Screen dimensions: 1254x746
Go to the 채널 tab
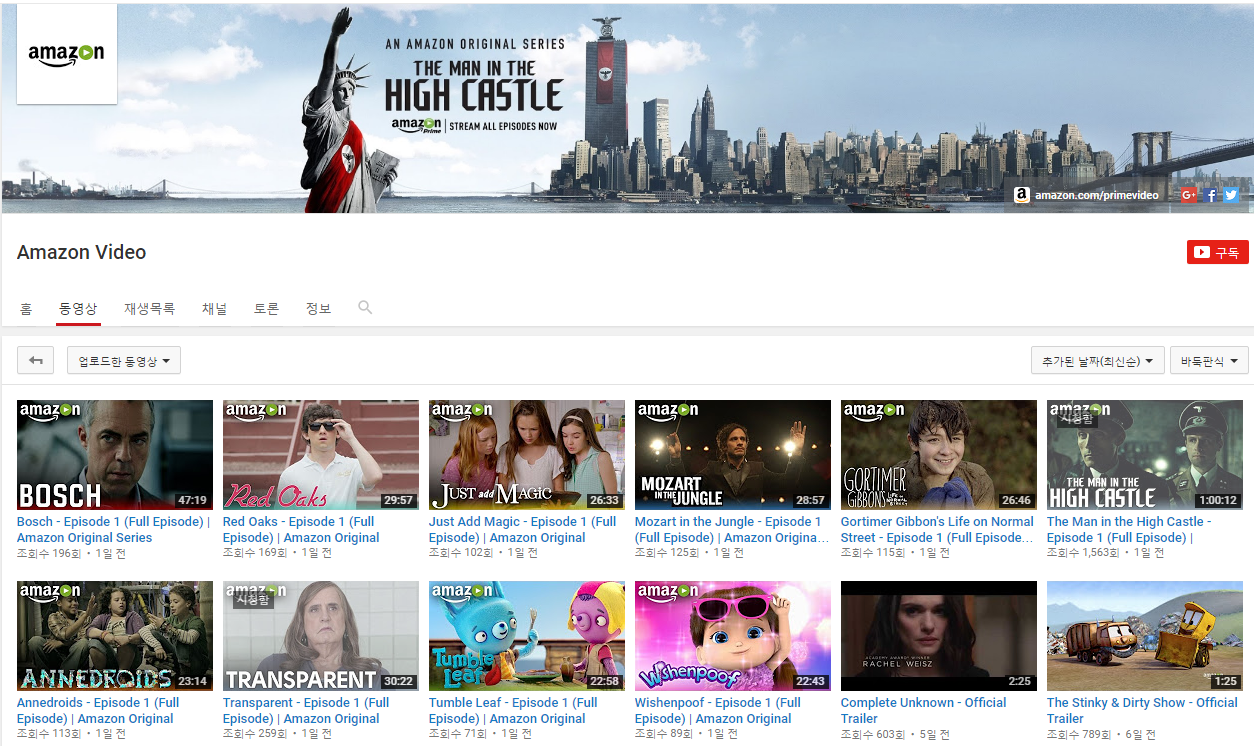tap(214, 309)
